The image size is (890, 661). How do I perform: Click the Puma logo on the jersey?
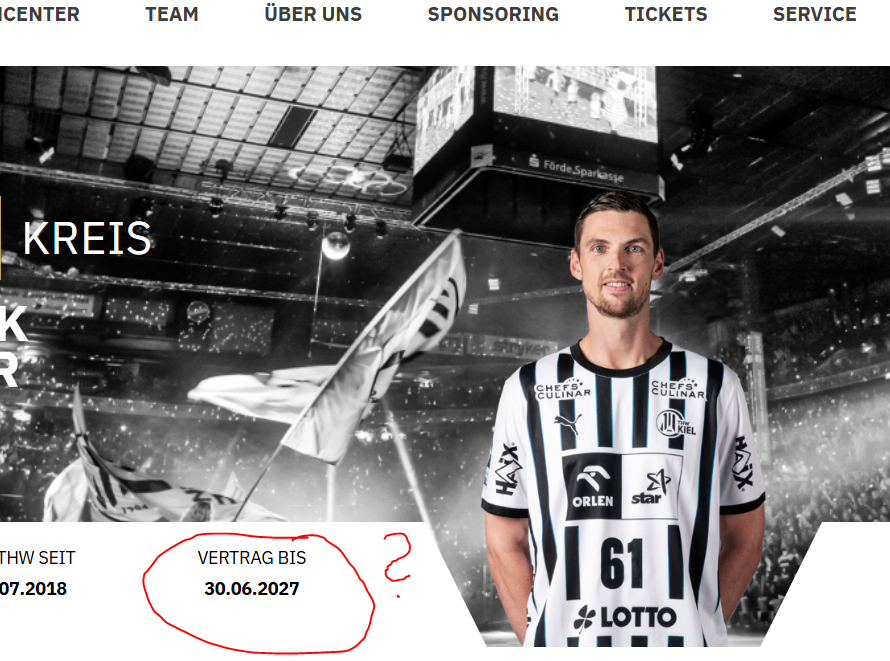click(568, 423)
